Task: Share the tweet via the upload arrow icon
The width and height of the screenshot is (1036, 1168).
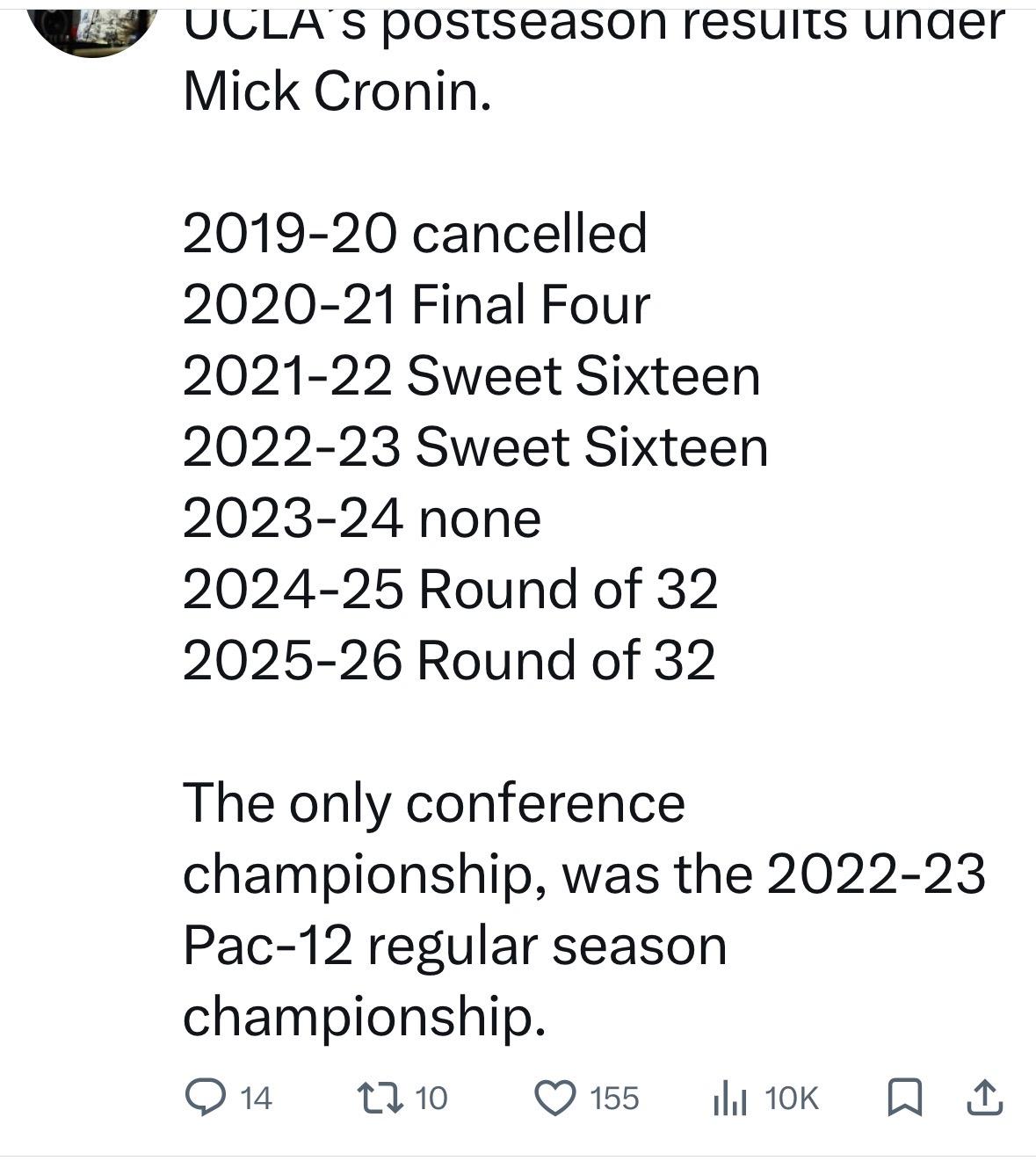Action: pyautogui.click(x=984, y=1098)
